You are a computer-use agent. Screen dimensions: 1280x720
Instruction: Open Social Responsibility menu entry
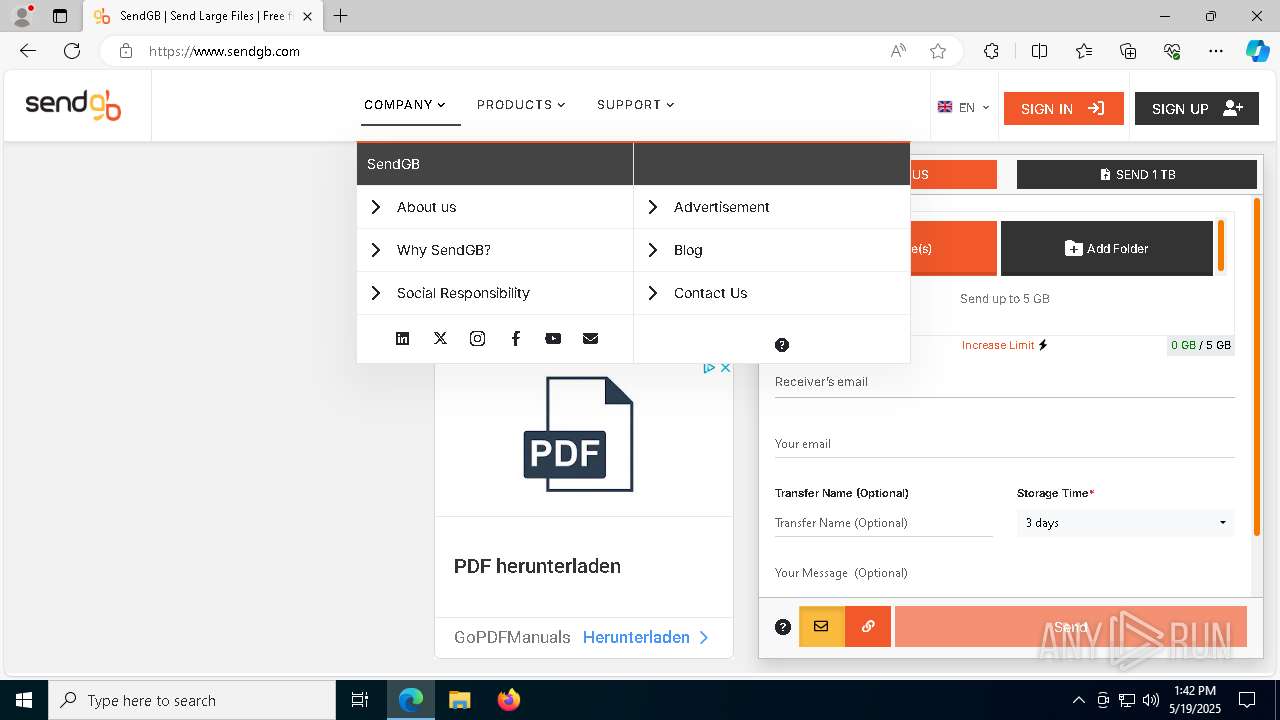point(495,293)
